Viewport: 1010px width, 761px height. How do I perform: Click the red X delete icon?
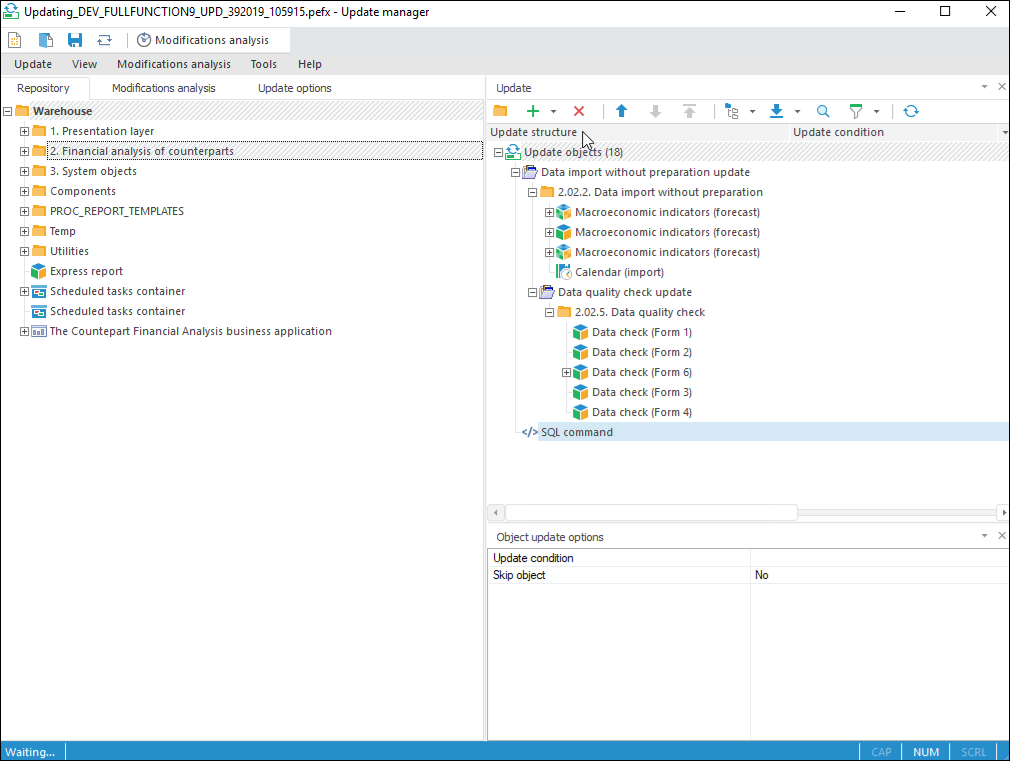tap(578, 111)
